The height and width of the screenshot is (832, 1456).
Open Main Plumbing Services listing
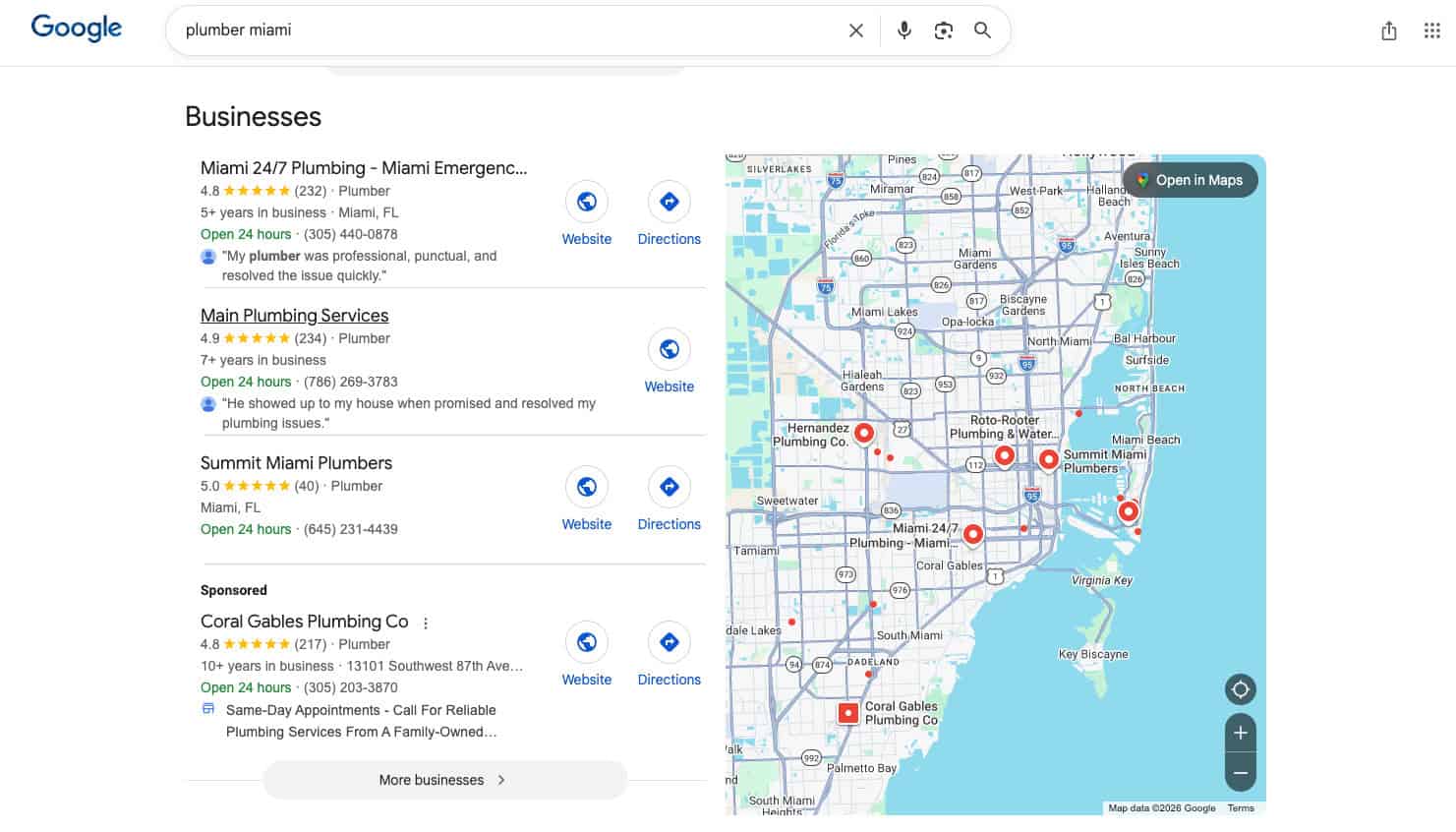(x=294, y=315)
